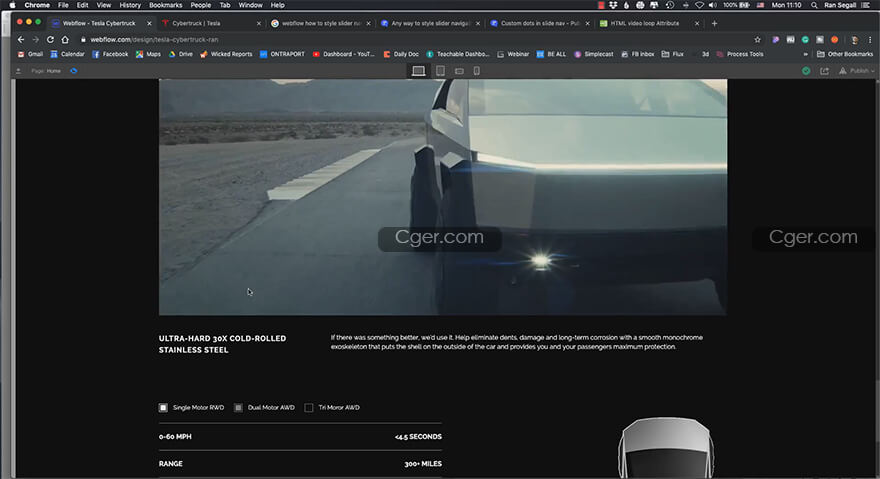The height and width of the screenshot is (479, 880).
Task: Reload the page with the refresh icon
Action: pyautogui.click(x=50, y=39)
